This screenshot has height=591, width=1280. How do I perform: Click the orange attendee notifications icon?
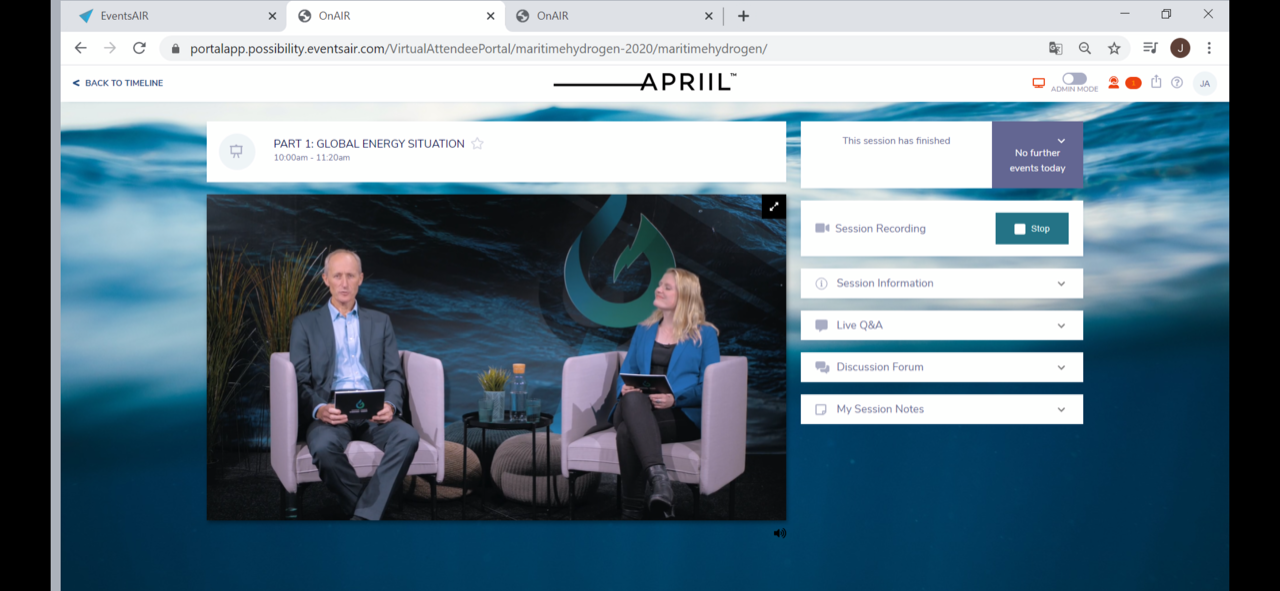(1113, 83)
